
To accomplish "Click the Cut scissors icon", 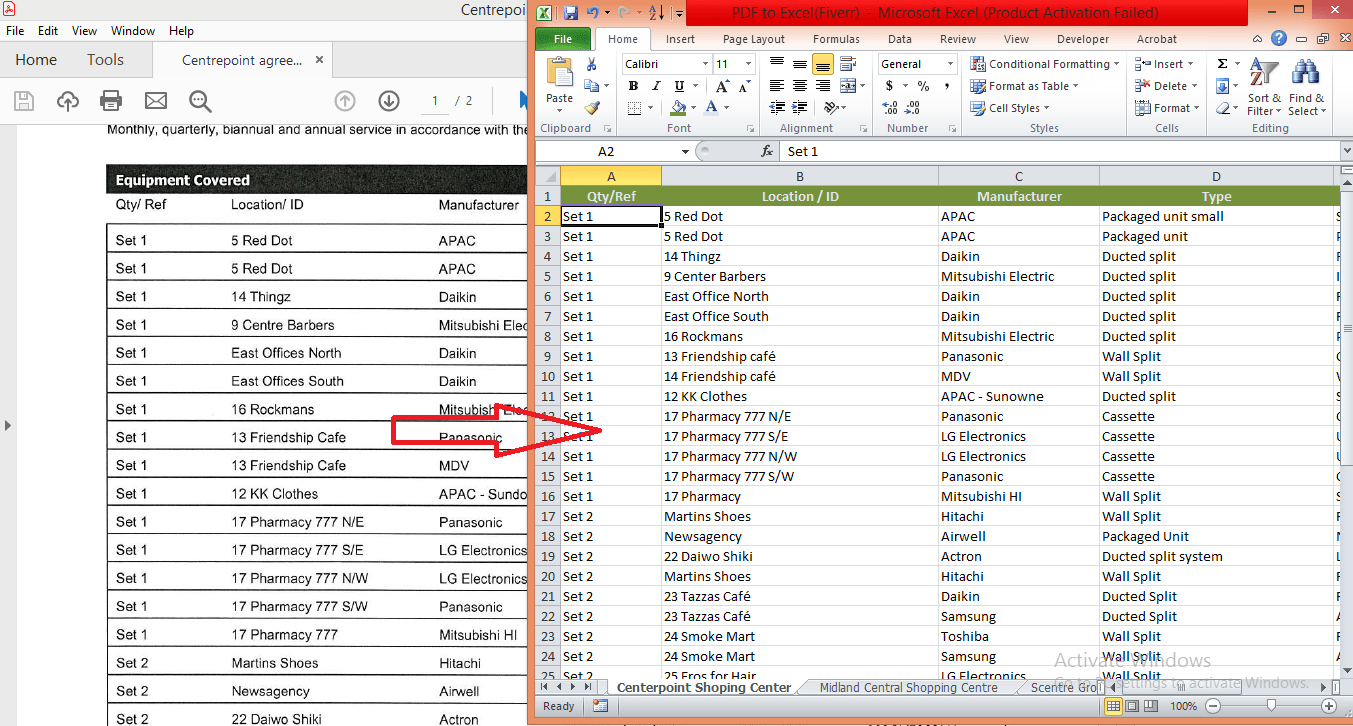I will 591,64.
